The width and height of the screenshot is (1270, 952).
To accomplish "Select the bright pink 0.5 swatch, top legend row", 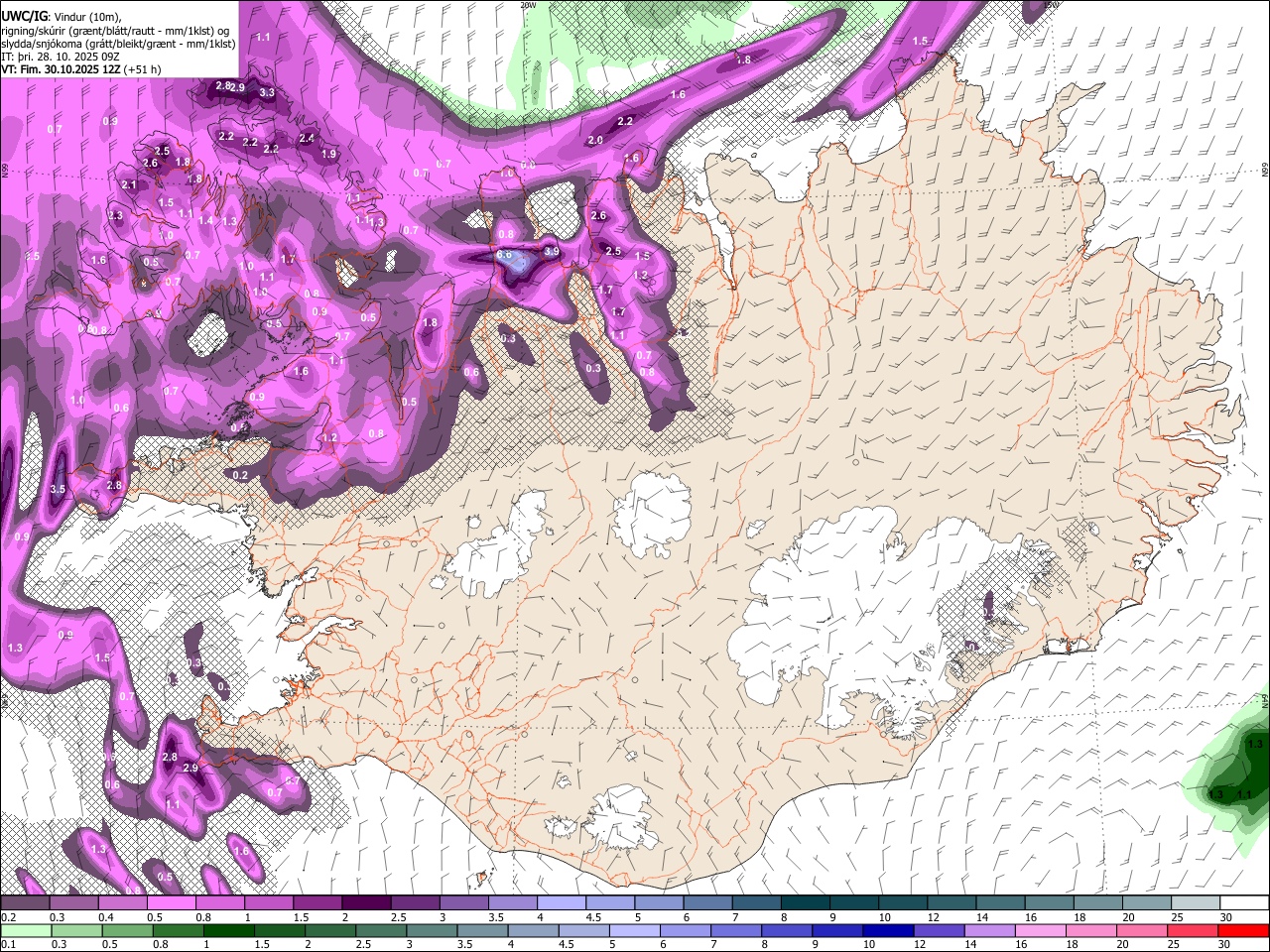I will click(171, 903).
